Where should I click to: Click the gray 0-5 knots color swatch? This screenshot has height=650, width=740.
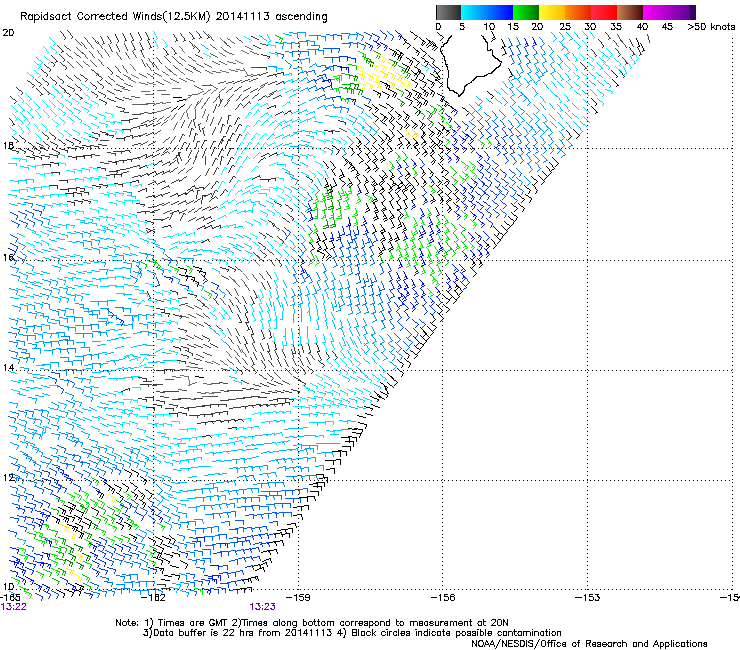[x=448, y=12]
